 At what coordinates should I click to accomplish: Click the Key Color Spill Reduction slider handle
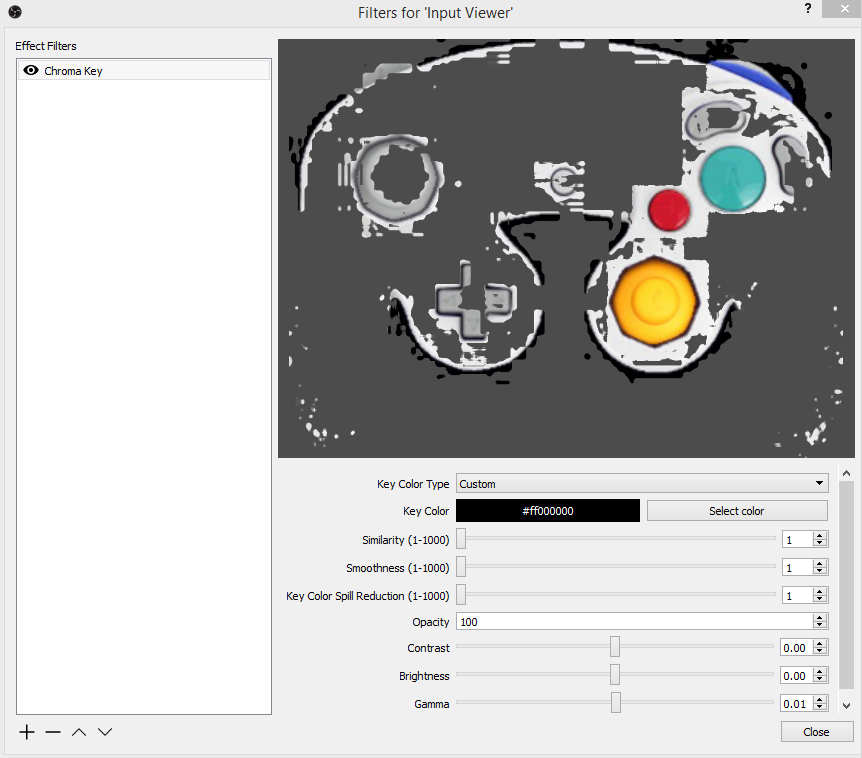(461, 595)
